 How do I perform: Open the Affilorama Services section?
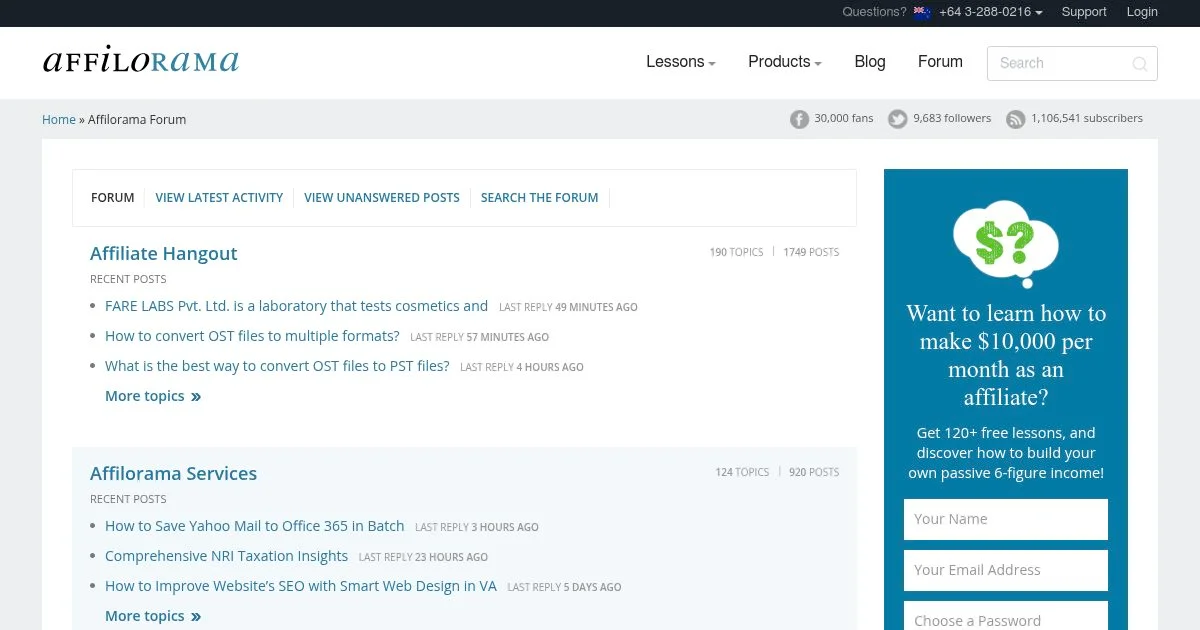coord(174,474)
